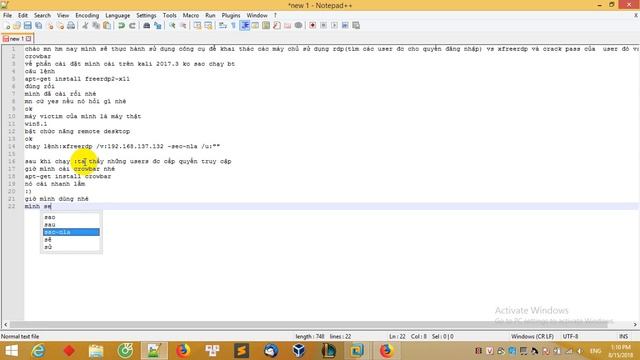This screenshot has height=360, width=640.
Task: Open the Tools menu
Action: coord(169,16)
